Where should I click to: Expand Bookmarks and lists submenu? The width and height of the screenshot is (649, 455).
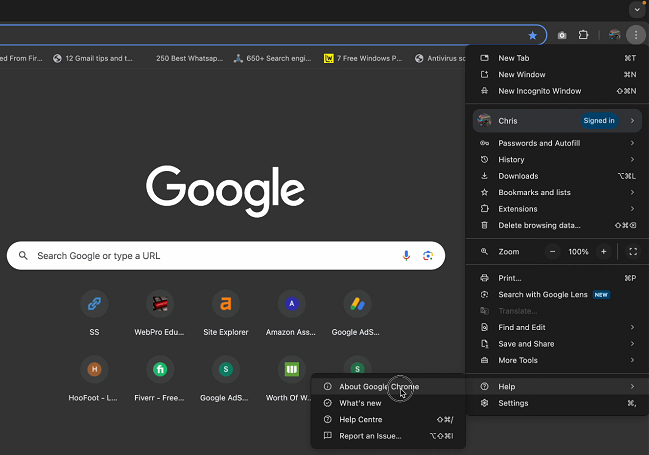tap(557, 193)
